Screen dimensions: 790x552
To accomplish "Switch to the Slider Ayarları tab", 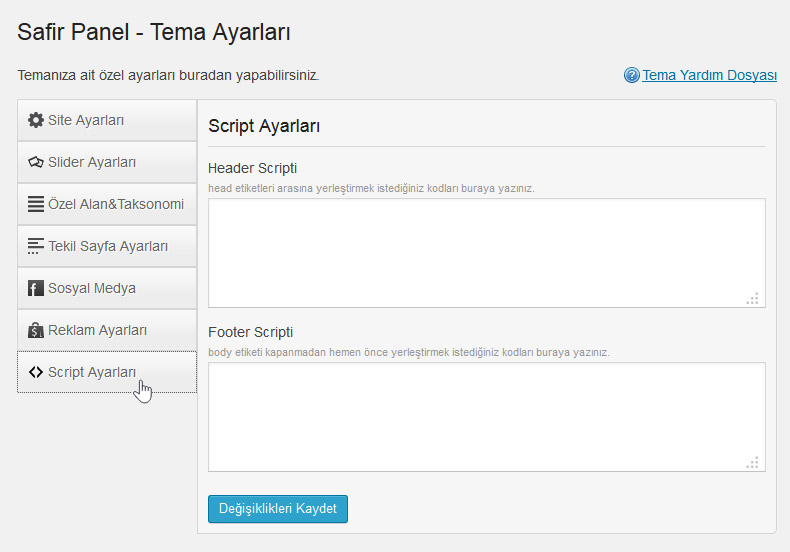I will click(107, 162).
